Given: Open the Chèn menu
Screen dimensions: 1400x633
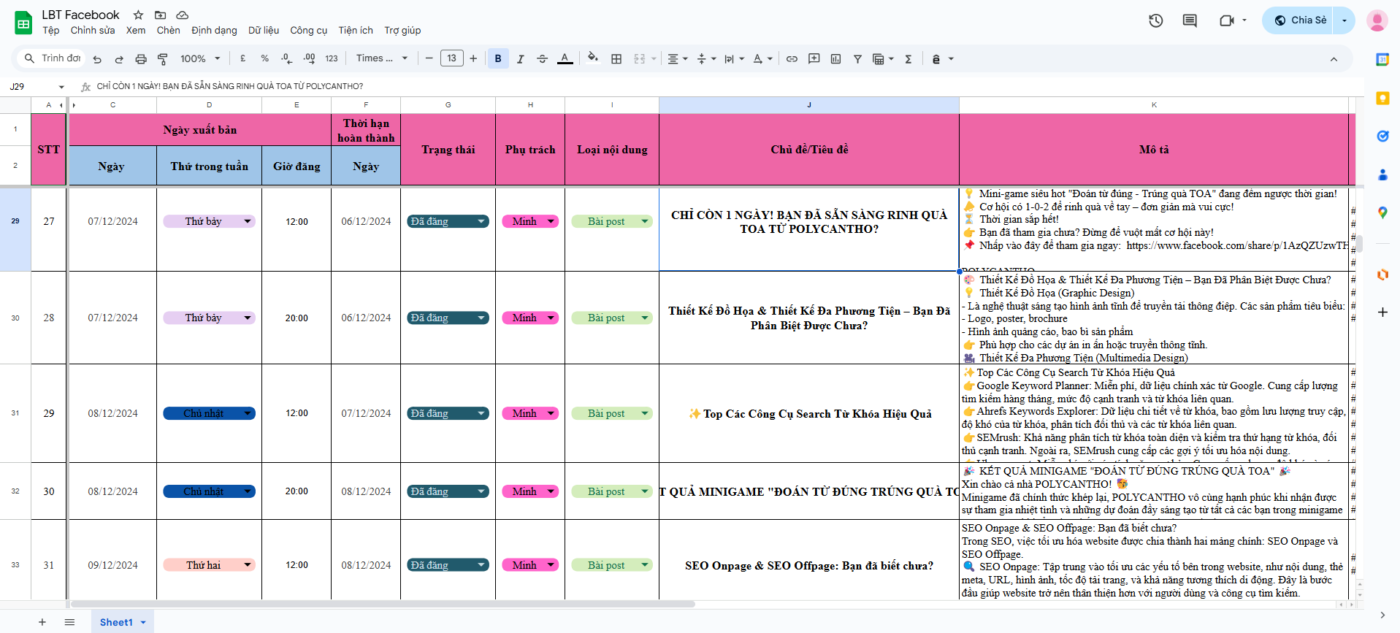Looking at the screenshot, I should coord(168,31).
